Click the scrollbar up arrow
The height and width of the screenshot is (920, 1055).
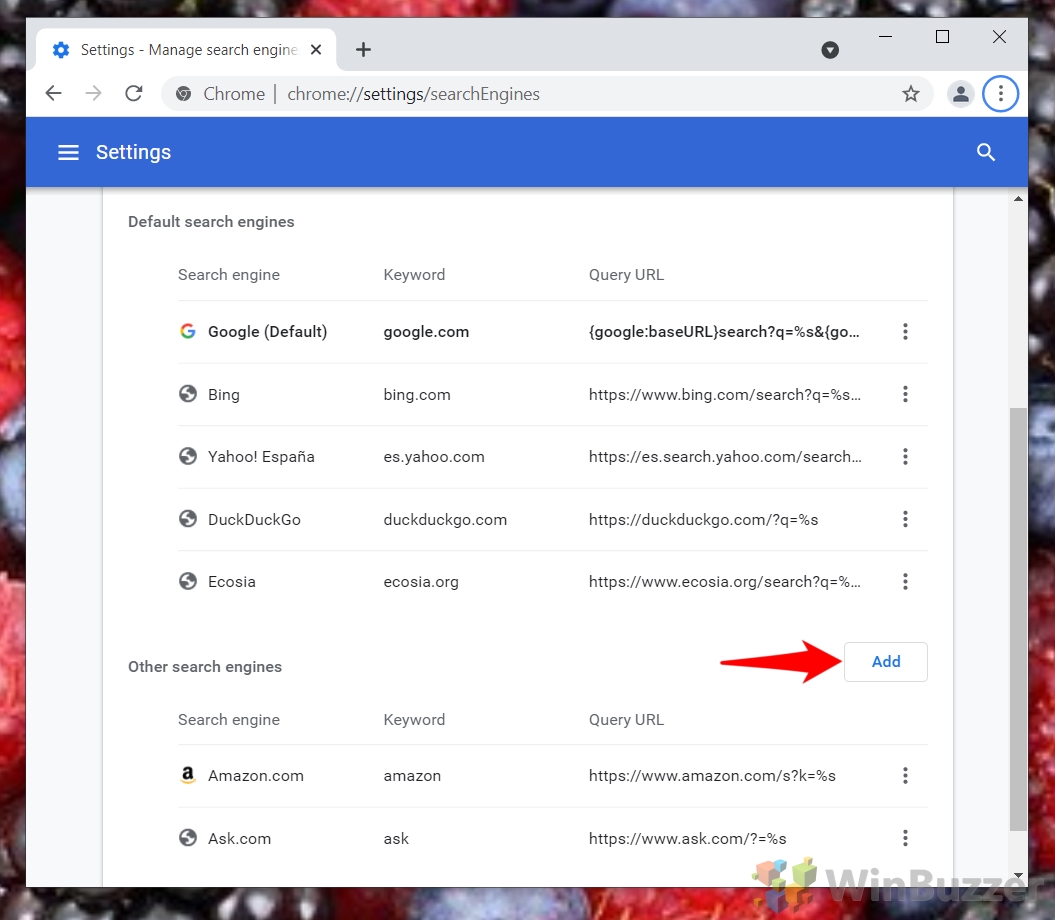[x=1018, y=199]
